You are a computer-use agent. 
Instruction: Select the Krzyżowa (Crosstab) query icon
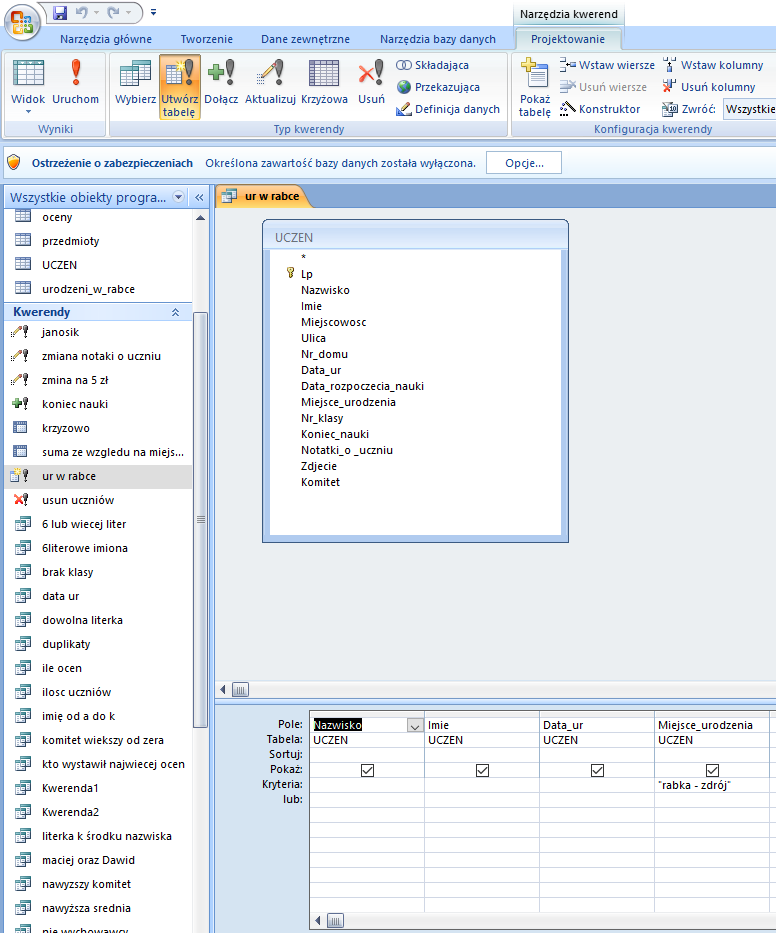324,83
